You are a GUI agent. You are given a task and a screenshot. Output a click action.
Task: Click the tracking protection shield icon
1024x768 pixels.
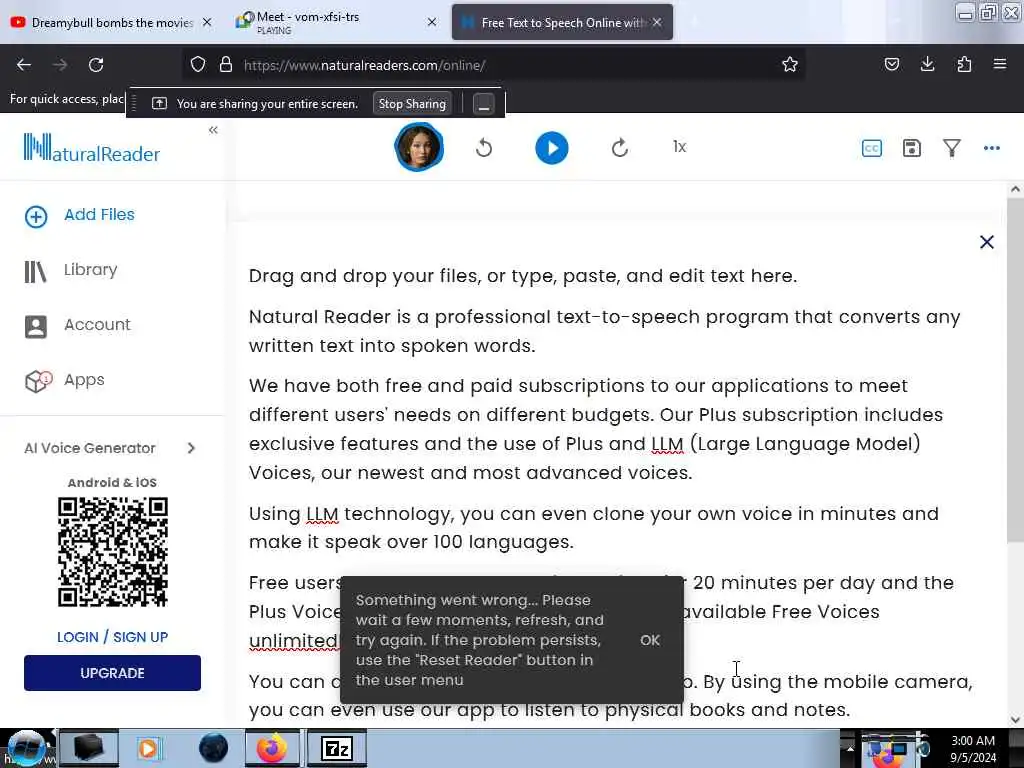[x=198, y=65]
